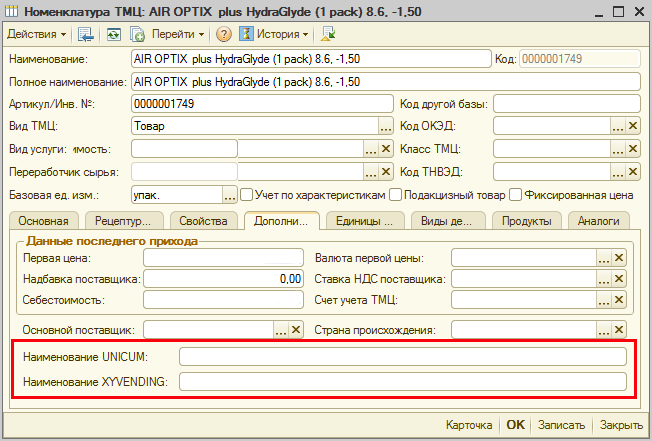This screenshot has height=441, width=652.
Task: Open the Аналоги tab
Action: pos(599,221)
